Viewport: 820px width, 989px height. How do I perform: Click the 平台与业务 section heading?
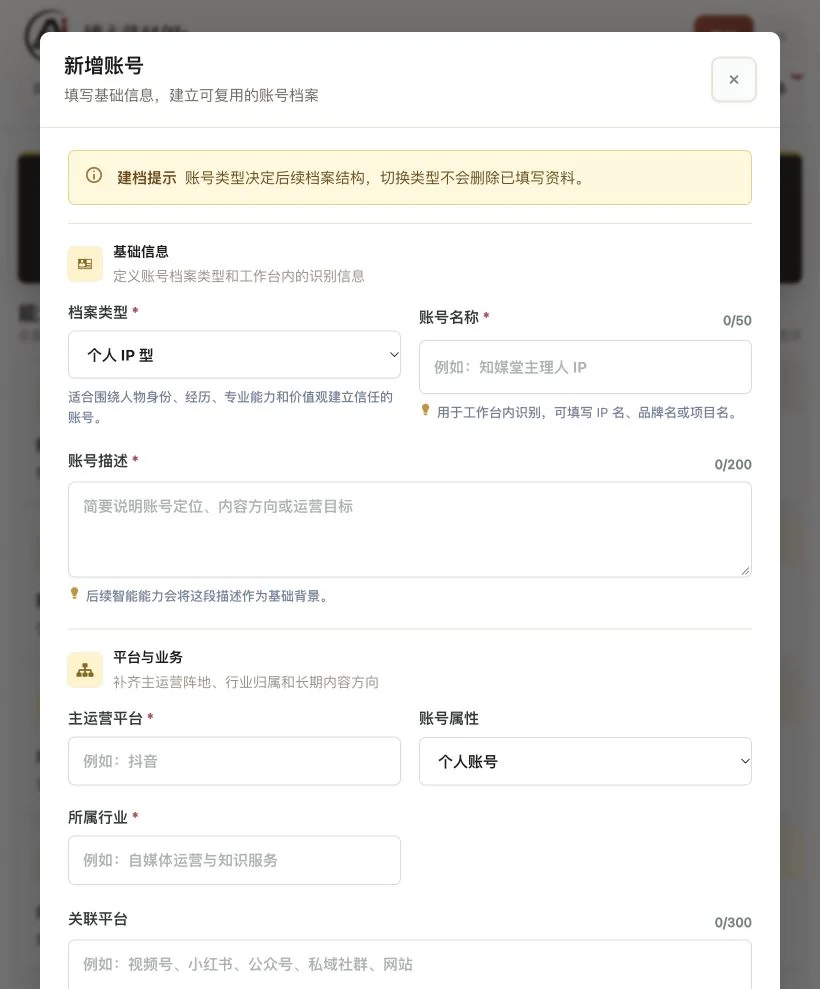(x=148, y=657)
